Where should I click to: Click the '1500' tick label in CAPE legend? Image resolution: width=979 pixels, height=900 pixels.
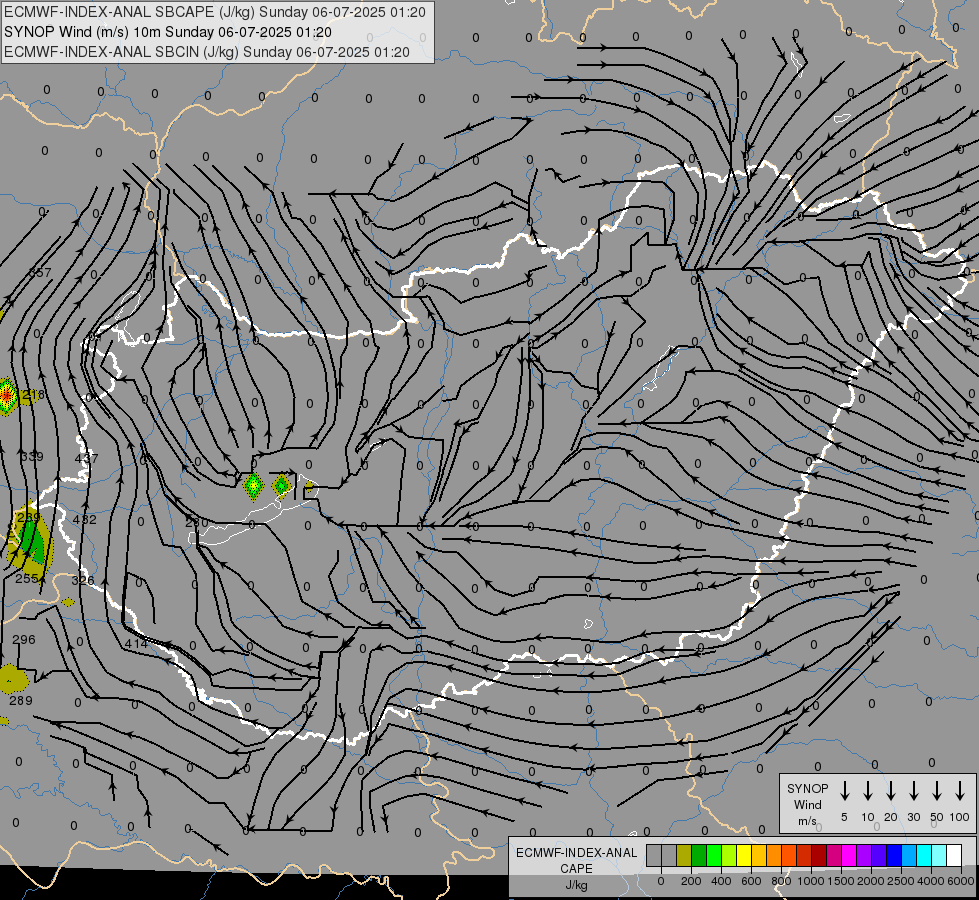(x=841, y=881)
